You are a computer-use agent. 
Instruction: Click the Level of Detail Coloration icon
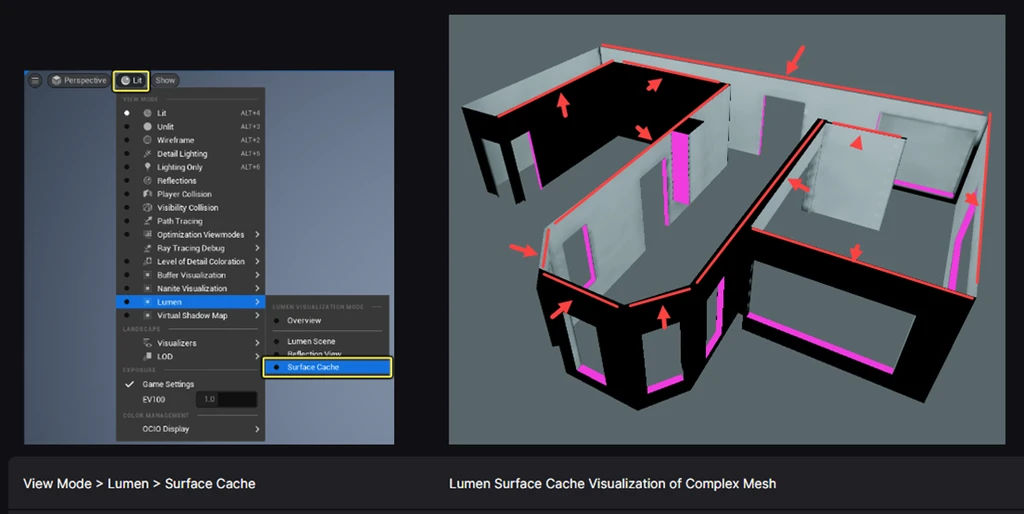click(x=148, y=261)
